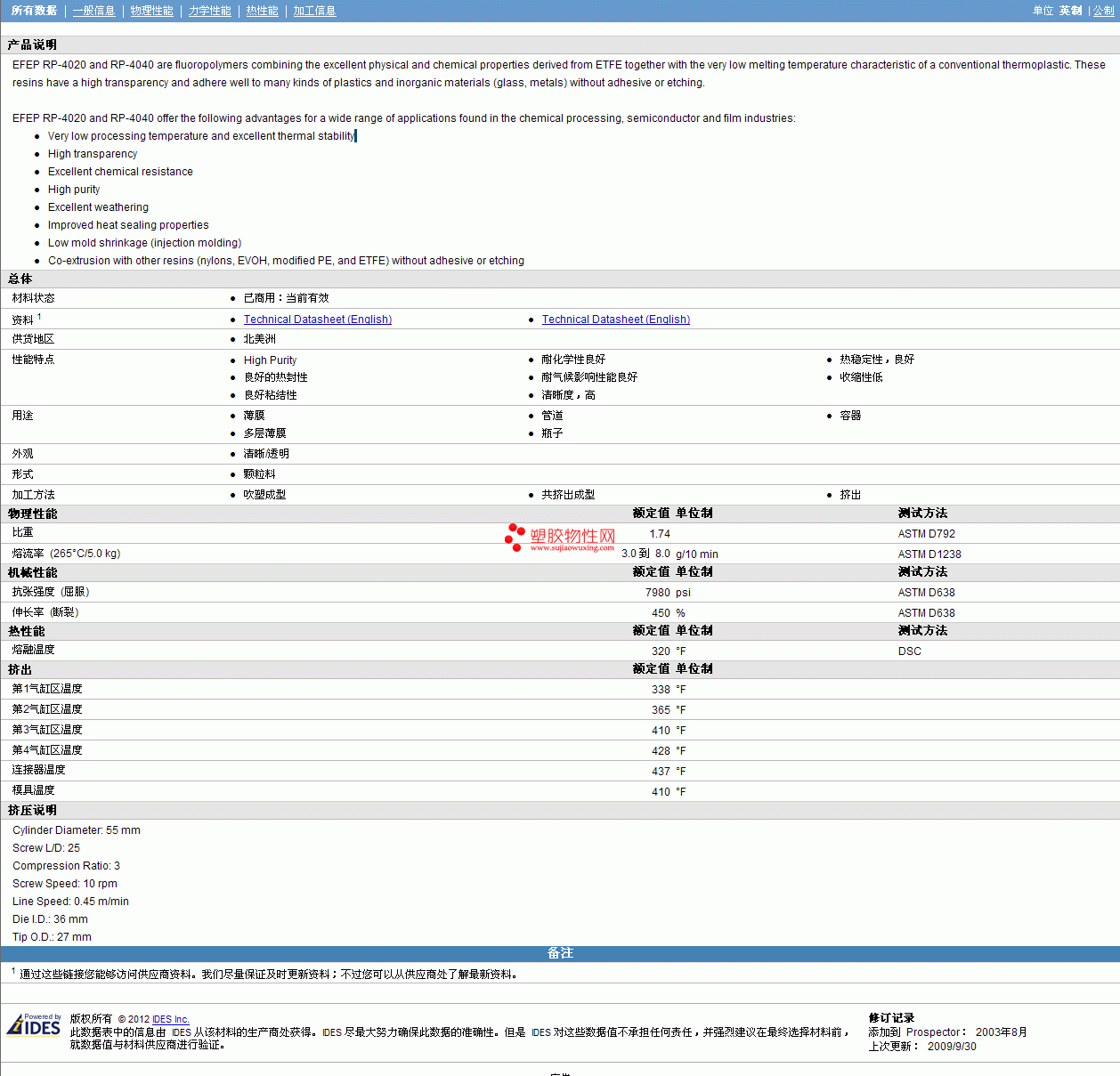Select the 英制 unit option
This screenshot has height=1076, width=1120.
click(x=1070, y=11)
